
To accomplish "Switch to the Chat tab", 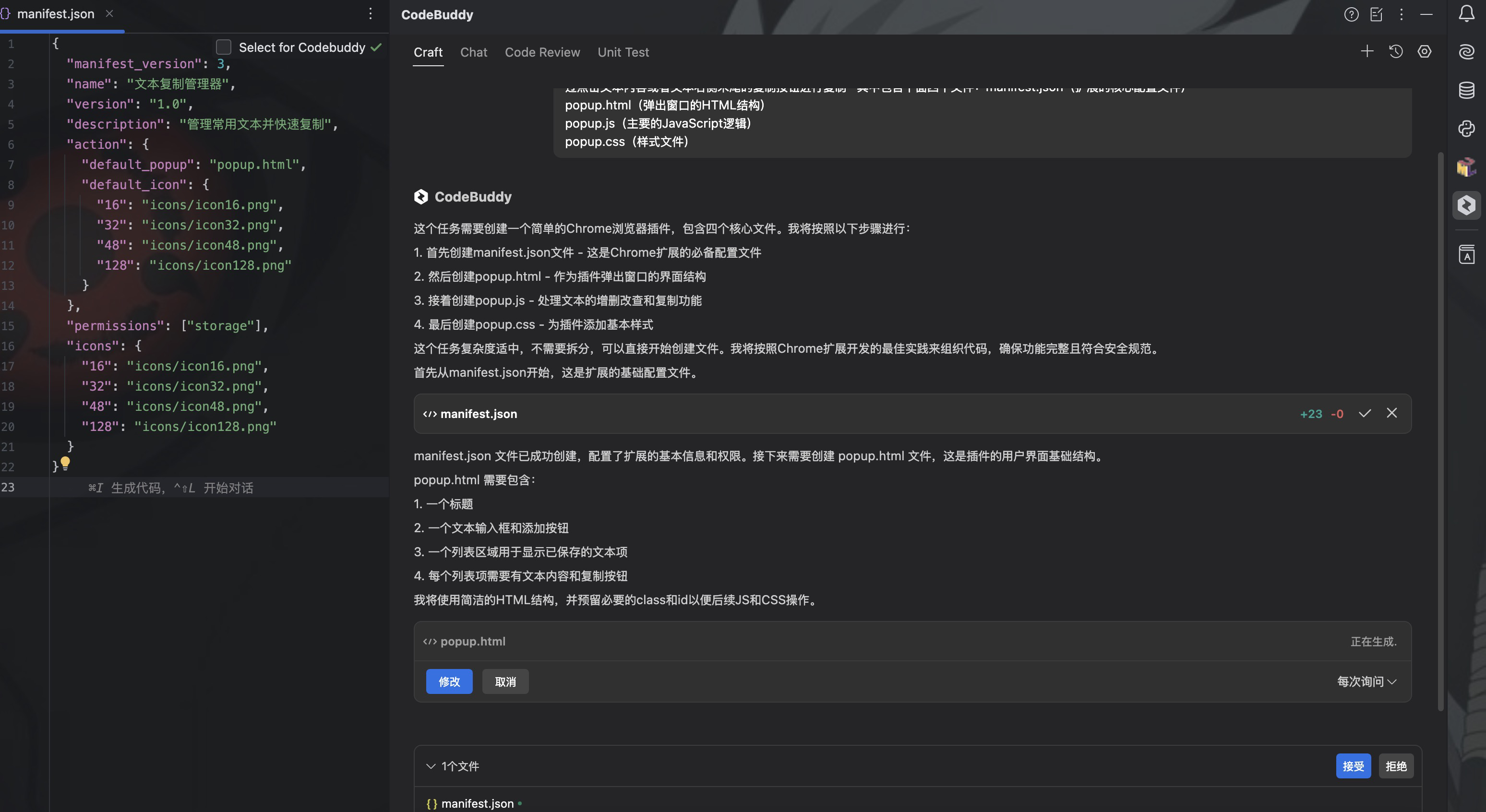I will coord(473,52).
